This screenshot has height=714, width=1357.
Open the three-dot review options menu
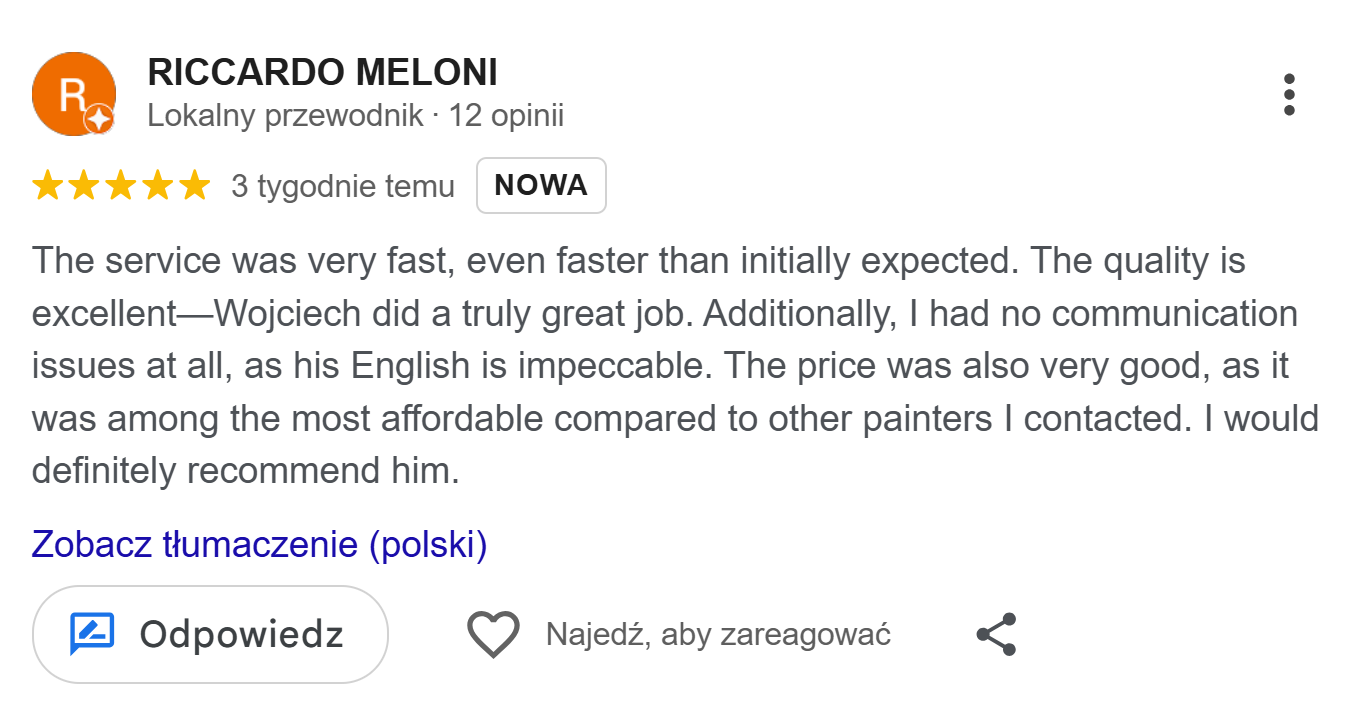pyautogui.click(x=1289, y=95)
